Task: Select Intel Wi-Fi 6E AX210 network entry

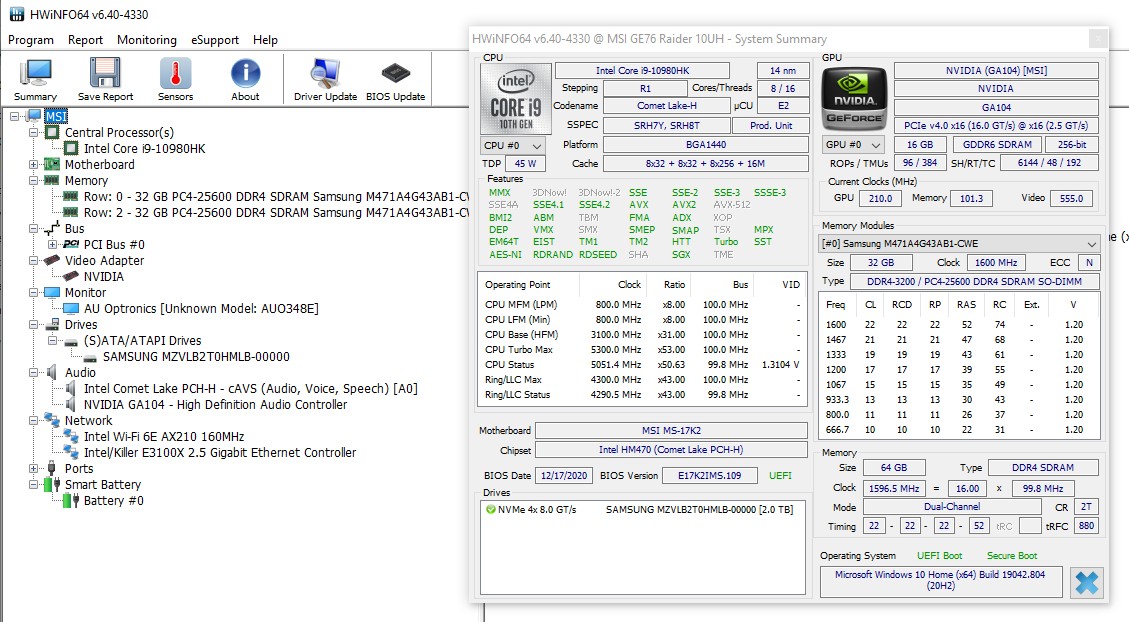Action: coord(164,437)
